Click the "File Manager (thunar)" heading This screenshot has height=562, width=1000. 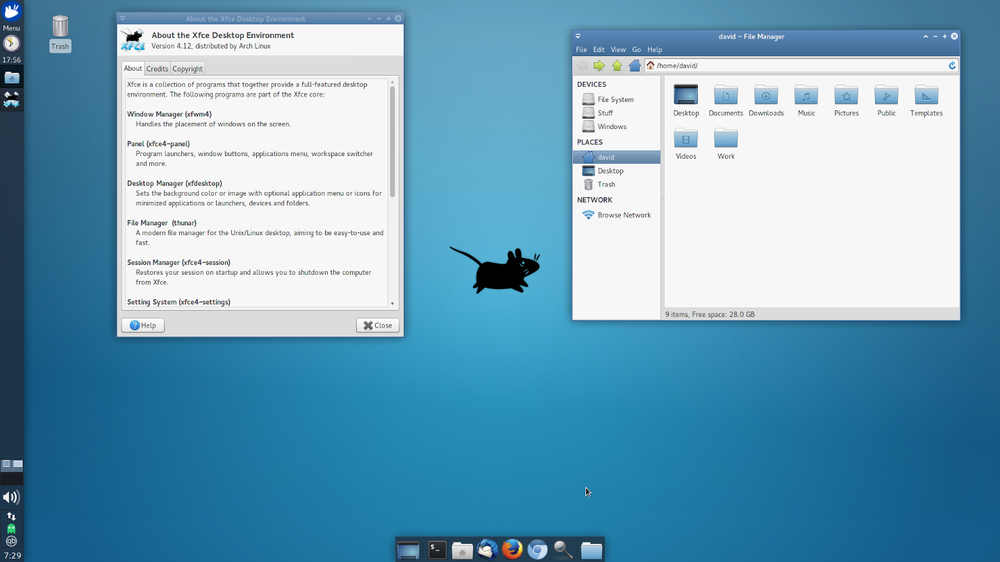pos(161,223)
